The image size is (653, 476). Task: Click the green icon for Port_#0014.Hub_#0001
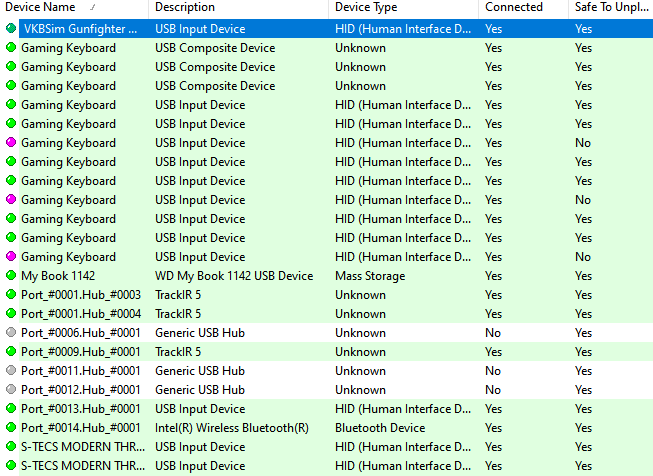(x=11, y=428)
